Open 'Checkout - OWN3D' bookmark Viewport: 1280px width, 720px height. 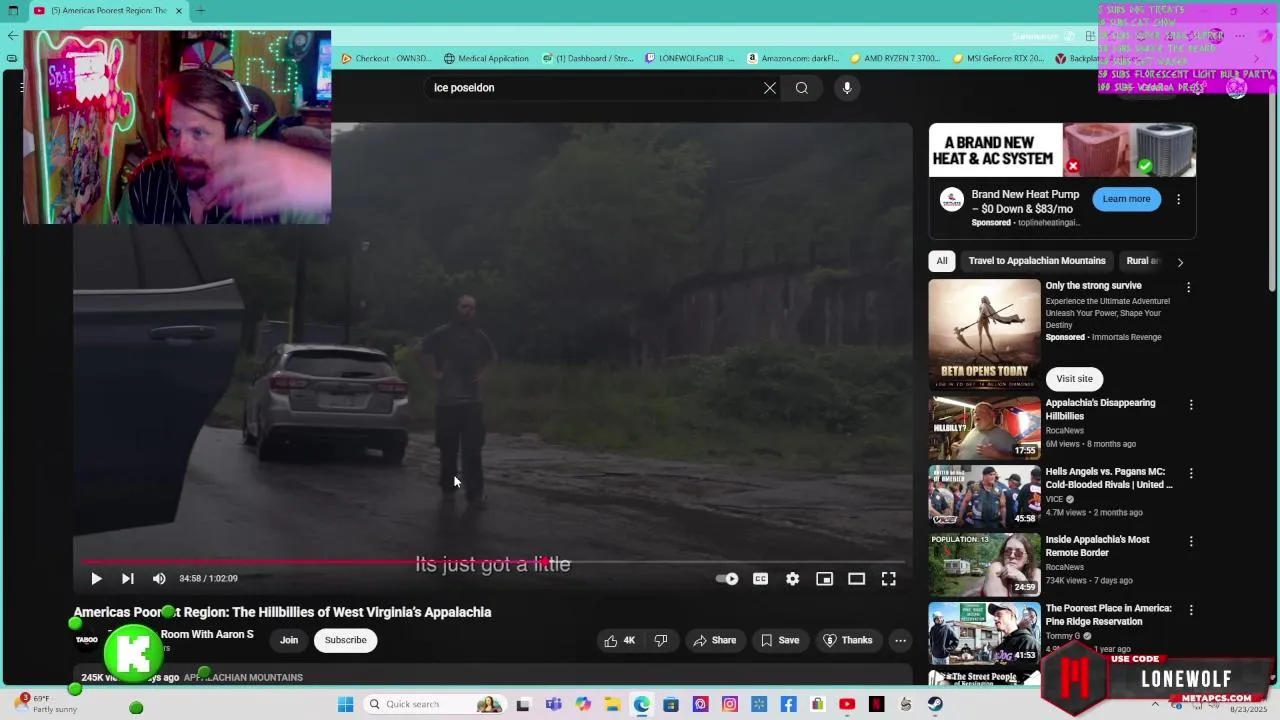tap(386, 58)
